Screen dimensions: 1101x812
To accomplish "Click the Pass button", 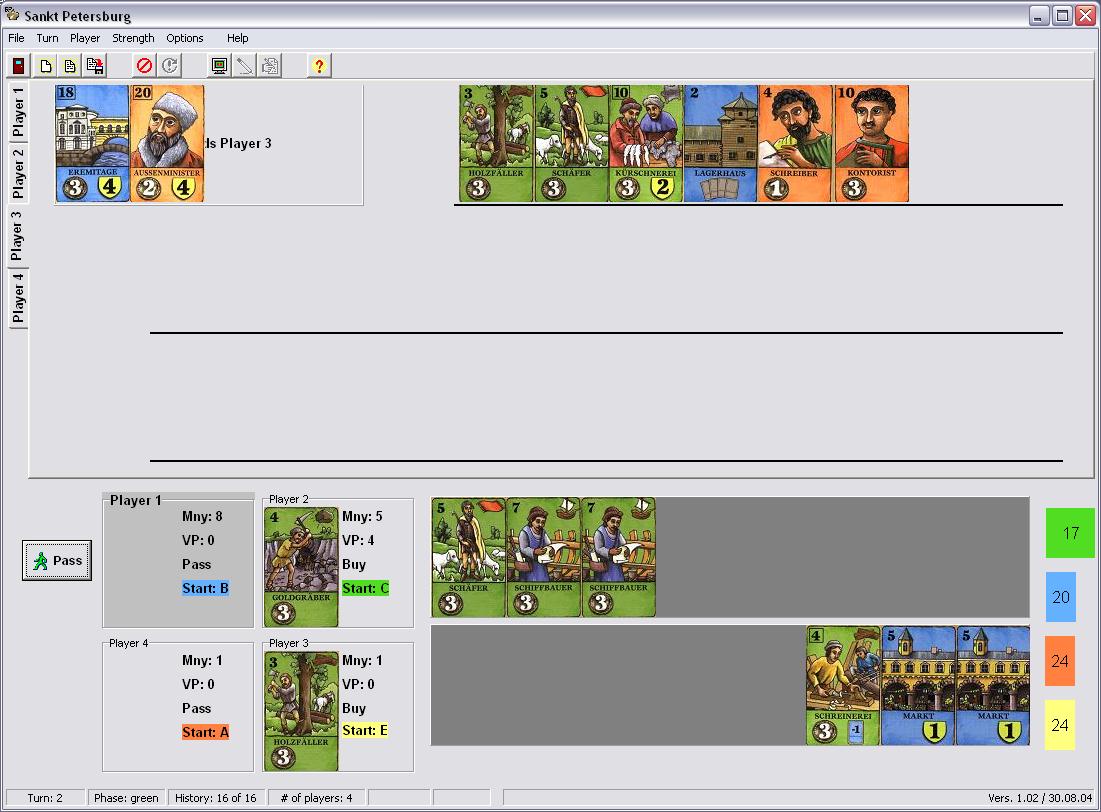I will [x=57, y=561].
